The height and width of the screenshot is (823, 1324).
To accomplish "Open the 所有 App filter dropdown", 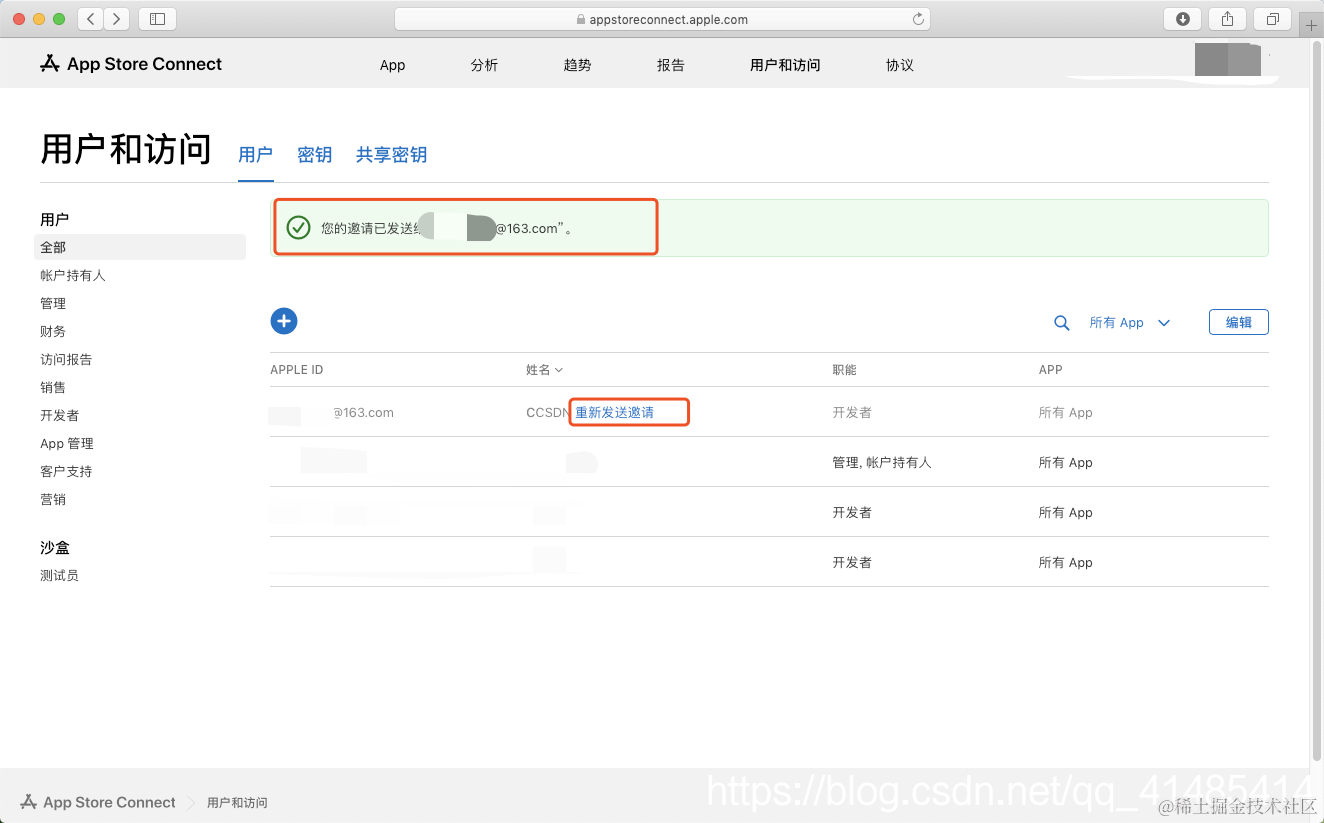I will pos(1129,323).
